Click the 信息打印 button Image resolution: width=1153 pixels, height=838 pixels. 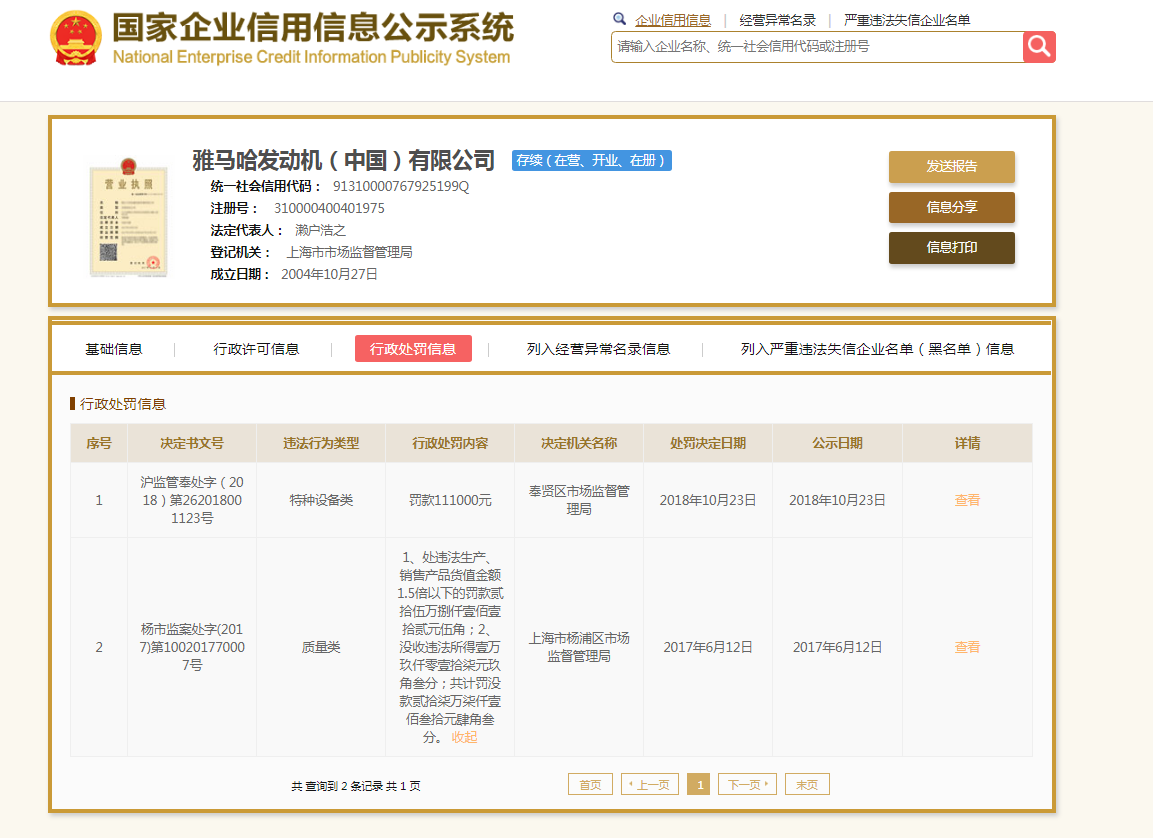pyautogui.click(x=952, y=248)
